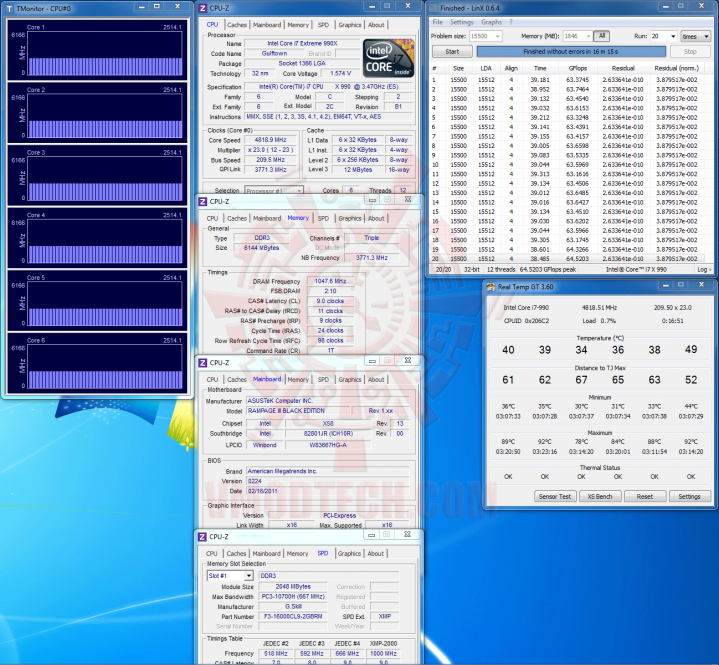Click the Log button in LinX status bar

(704, 270)
